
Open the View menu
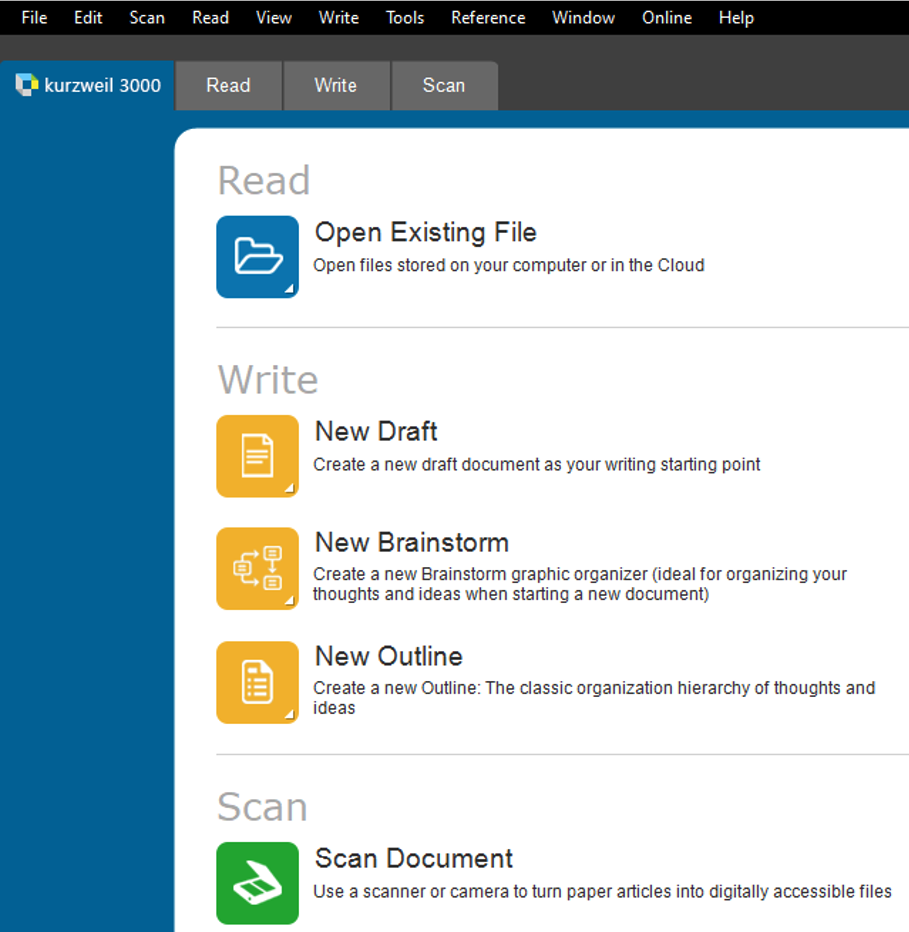273,18
